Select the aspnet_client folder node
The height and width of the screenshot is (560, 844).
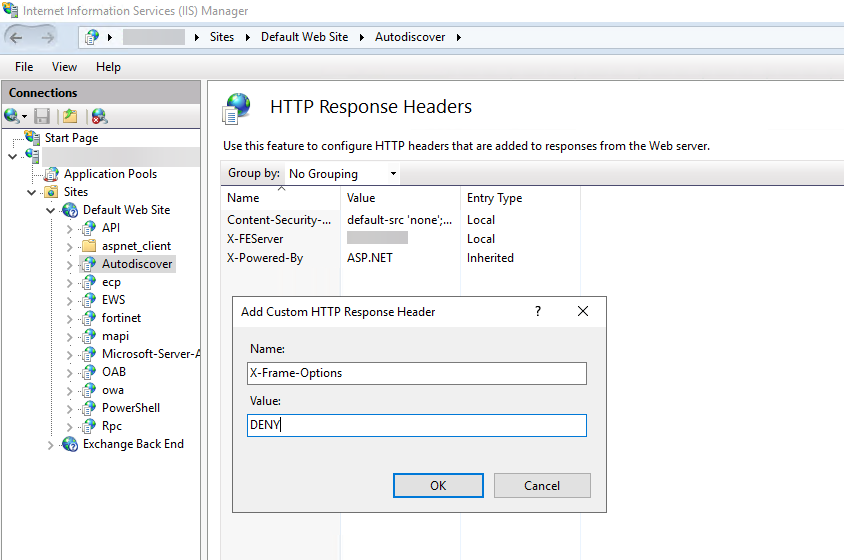(136, 246)
